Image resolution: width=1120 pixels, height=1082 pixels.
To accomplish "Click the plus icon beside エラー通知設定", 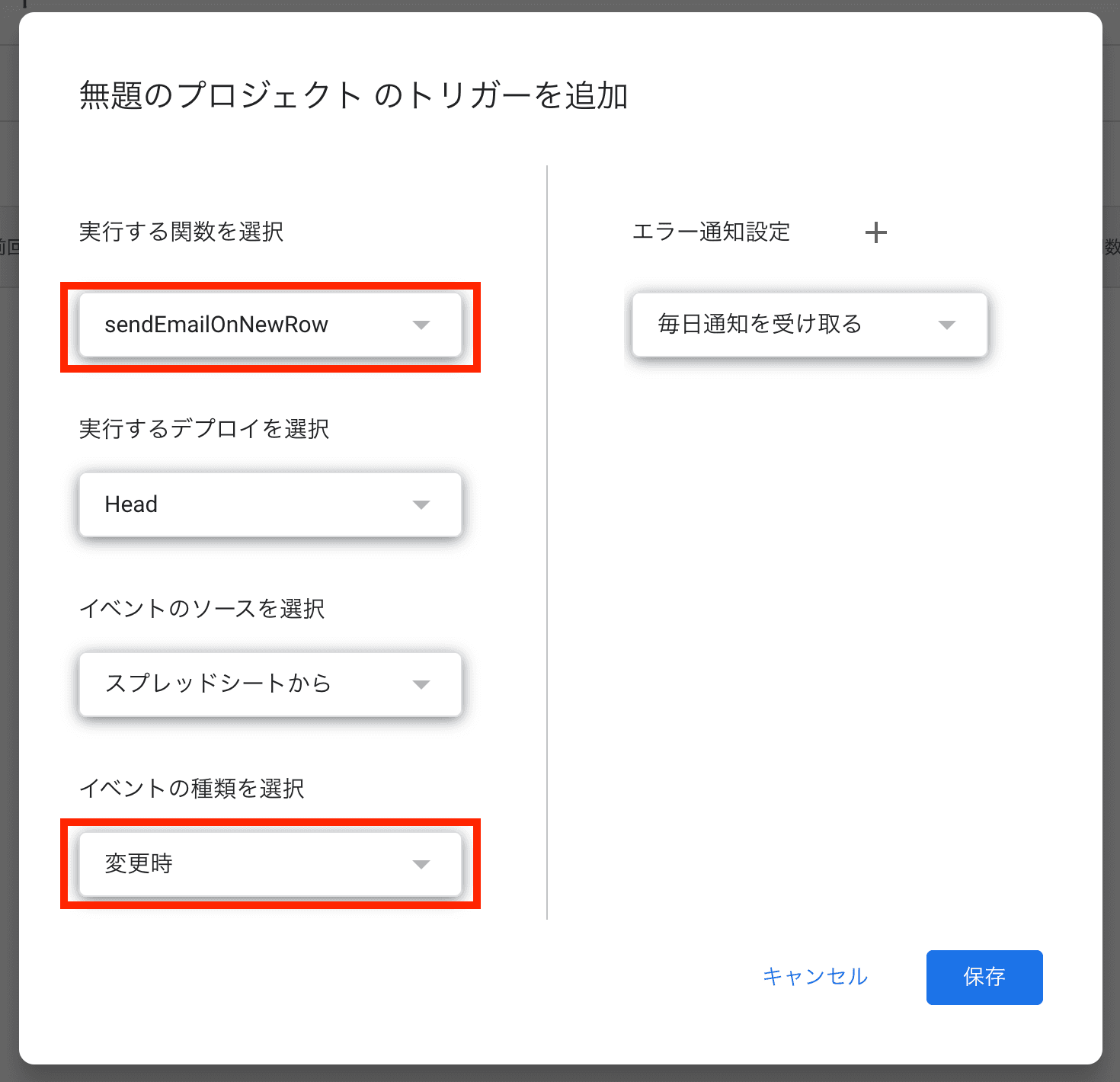I will (x=876, y=232).
